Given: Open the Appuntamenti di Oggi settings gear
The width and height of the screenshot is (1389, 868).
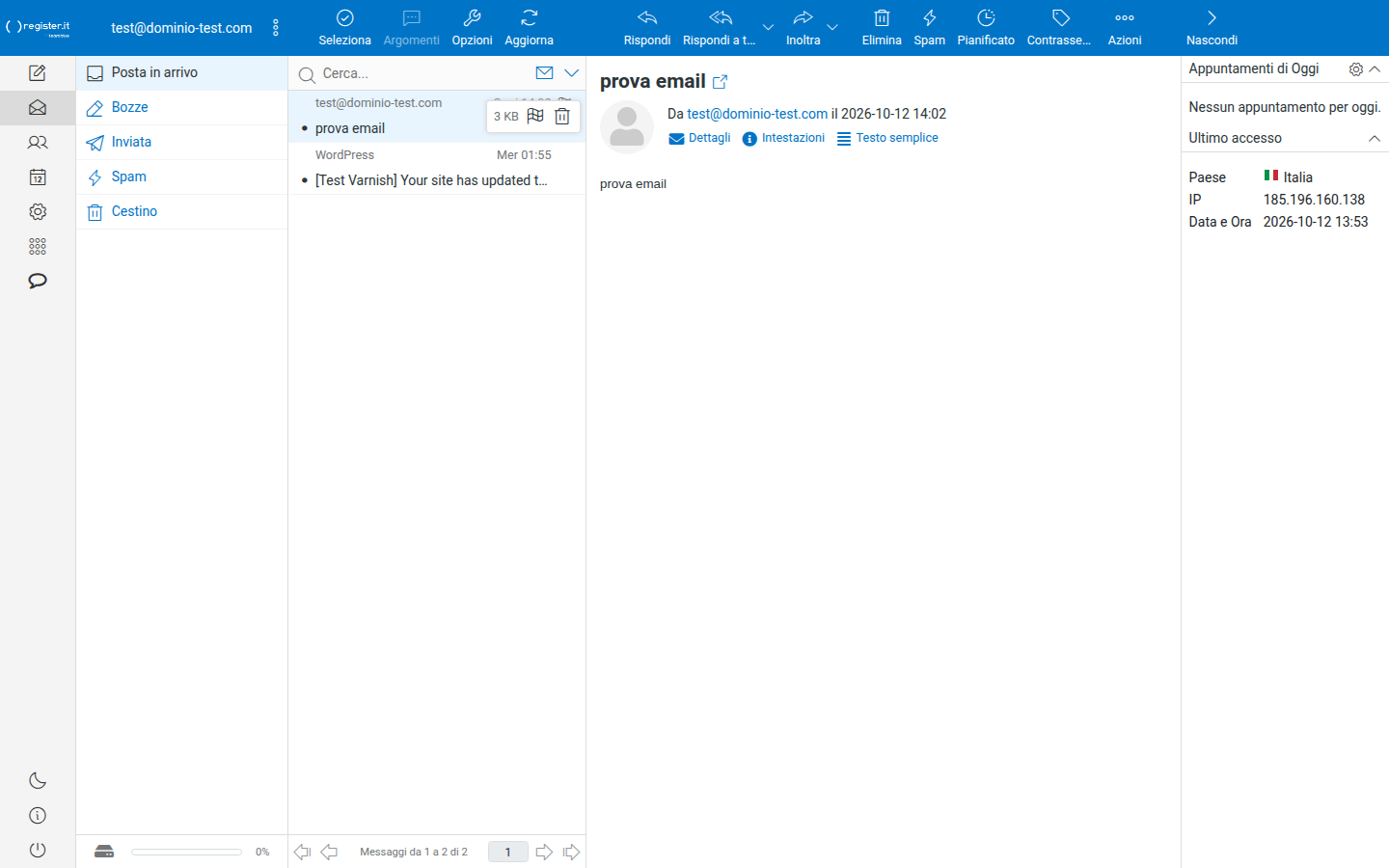Looking at the screenshot, I should click(1356, 69).
